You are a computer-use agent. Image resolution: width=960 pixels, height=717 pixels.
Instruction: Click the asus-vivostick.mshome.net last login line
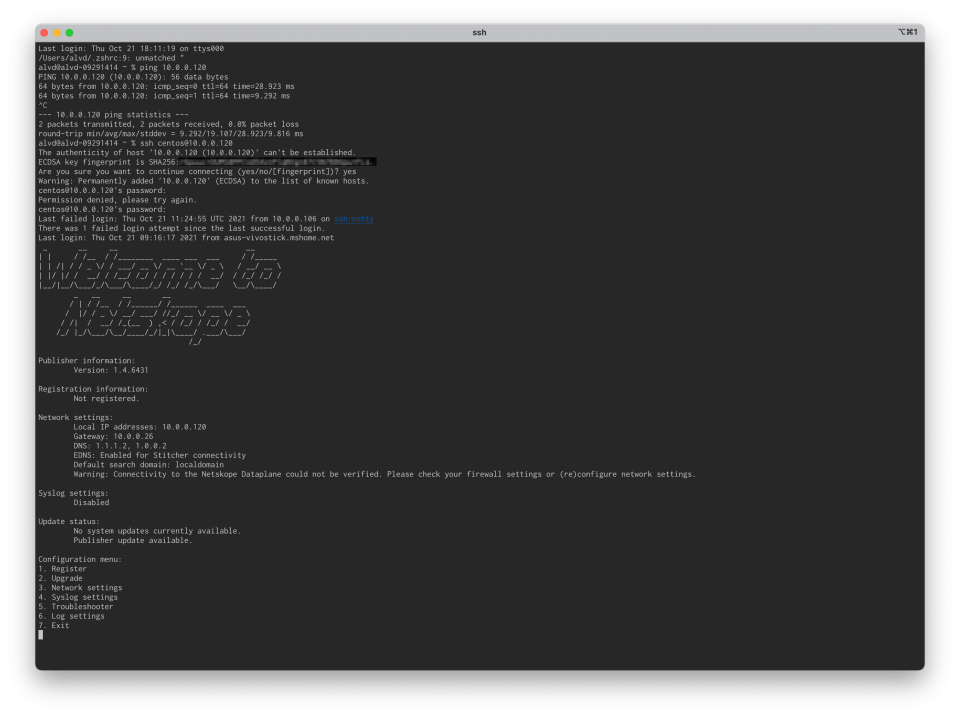click(x=186, y=238)
